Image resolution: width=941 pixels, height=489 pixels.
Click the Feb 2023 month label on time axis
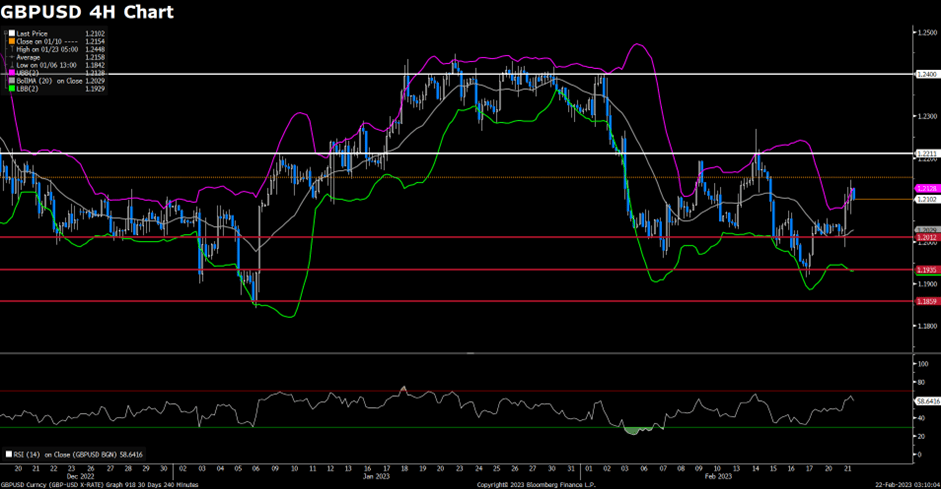(711, 477)
